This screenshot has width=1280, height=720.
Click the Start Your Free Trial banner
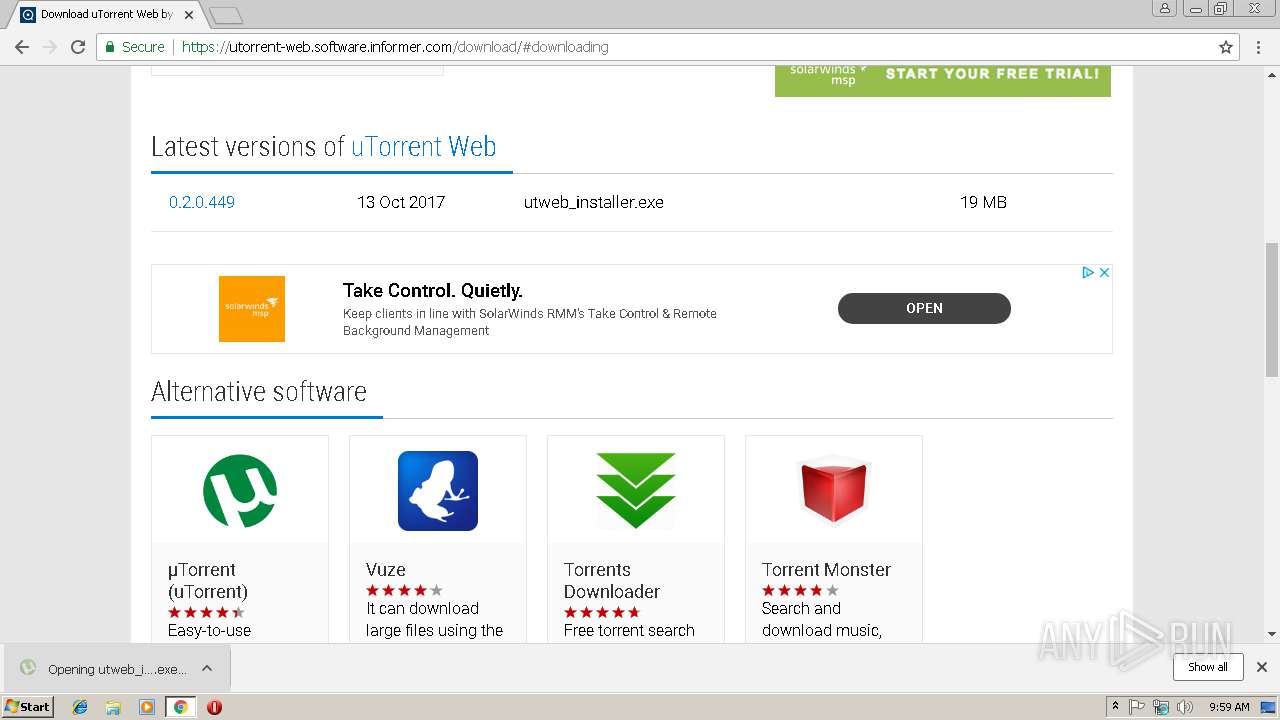point(943,80)
